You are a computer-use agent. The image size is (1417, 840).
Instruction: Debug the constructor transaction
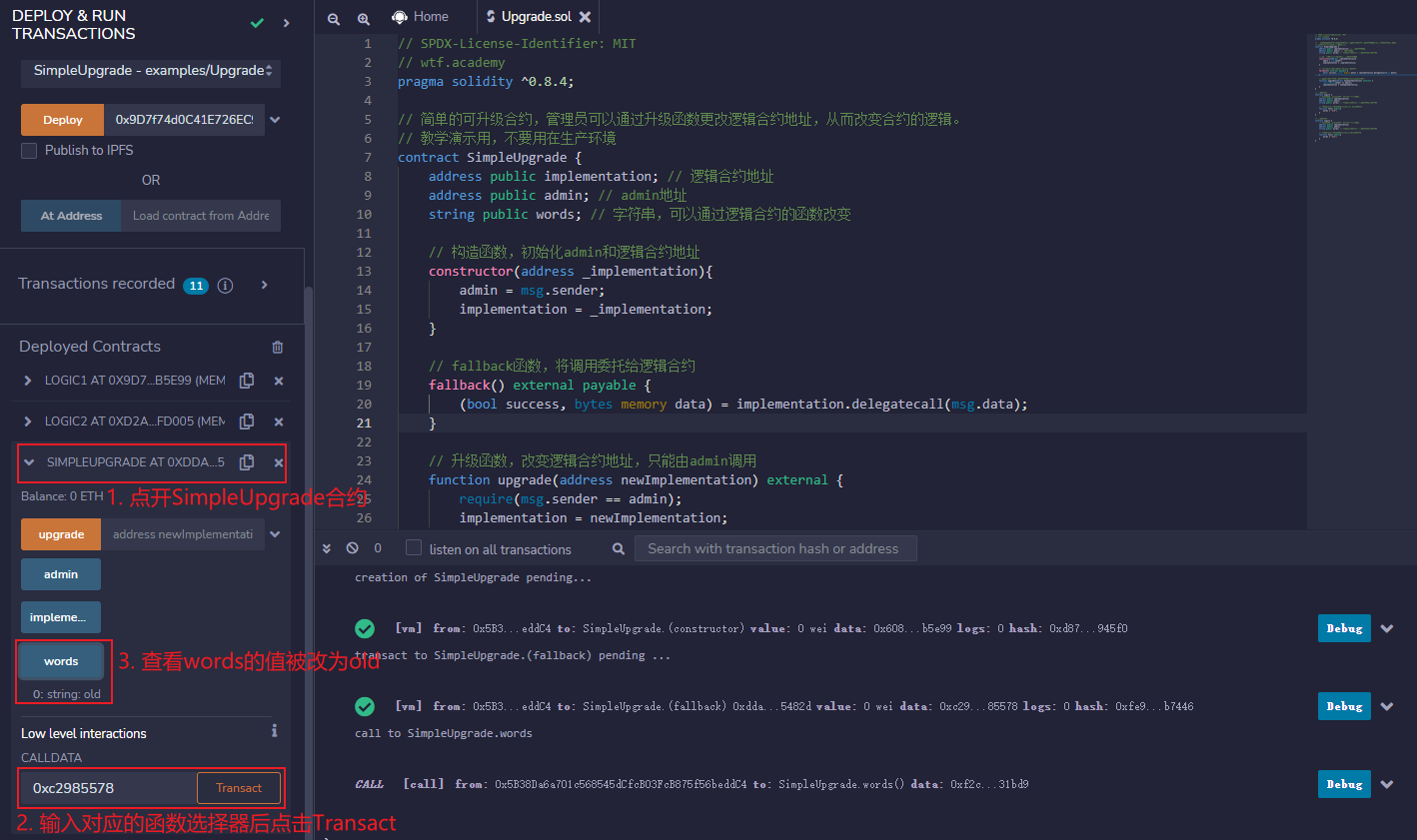1344,628
